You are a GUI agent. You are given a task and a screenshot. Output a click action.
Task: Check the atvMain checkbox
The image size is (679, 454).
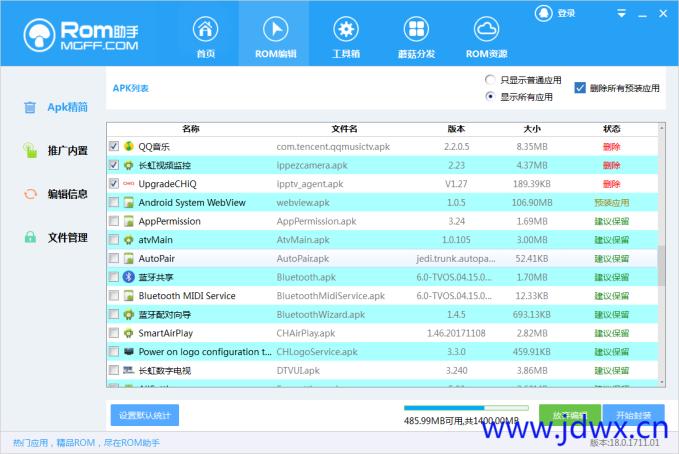pos(114,240)
